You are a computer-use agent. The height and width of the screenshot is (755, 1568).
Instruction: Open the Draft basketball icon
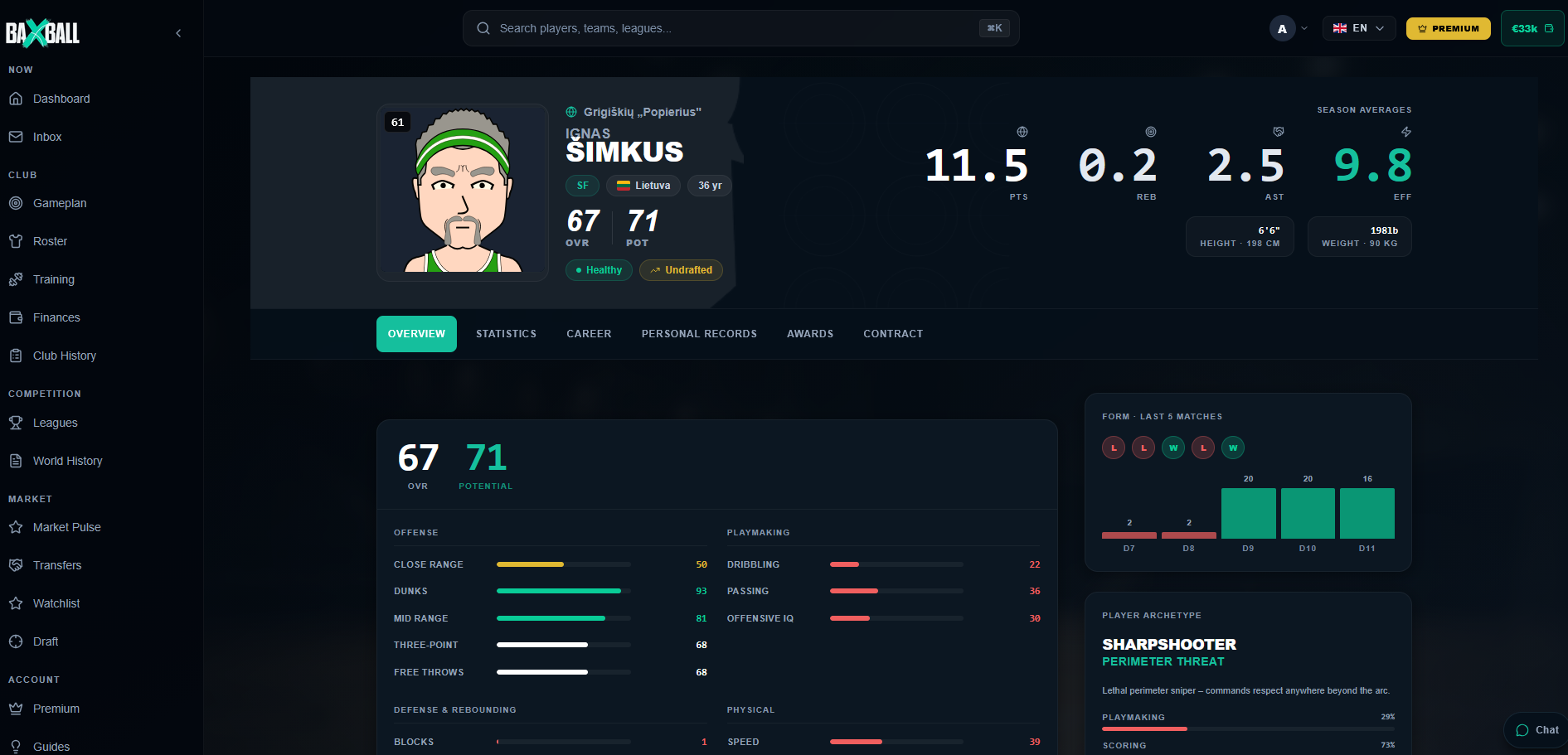16,641
